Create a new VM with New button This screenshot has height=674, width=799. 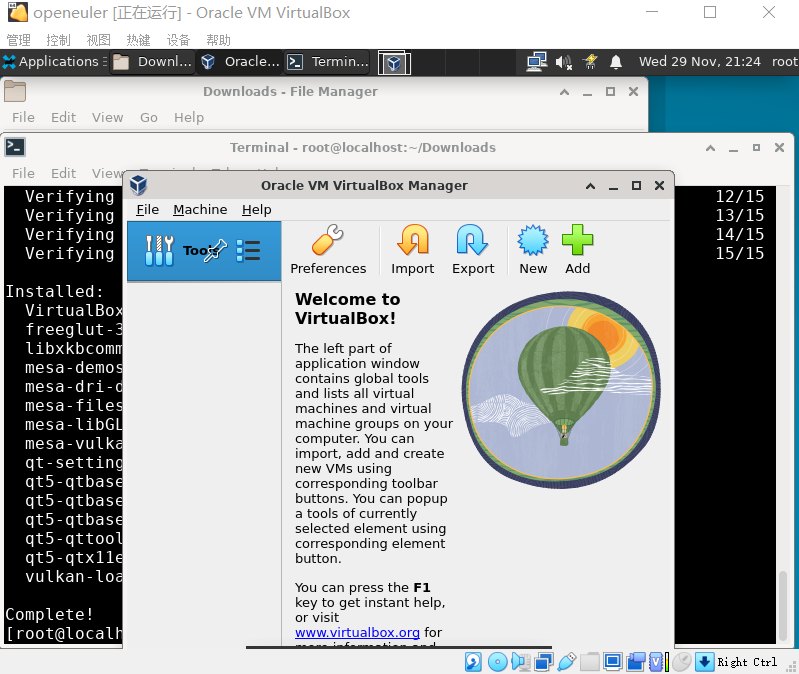[533, 250]
